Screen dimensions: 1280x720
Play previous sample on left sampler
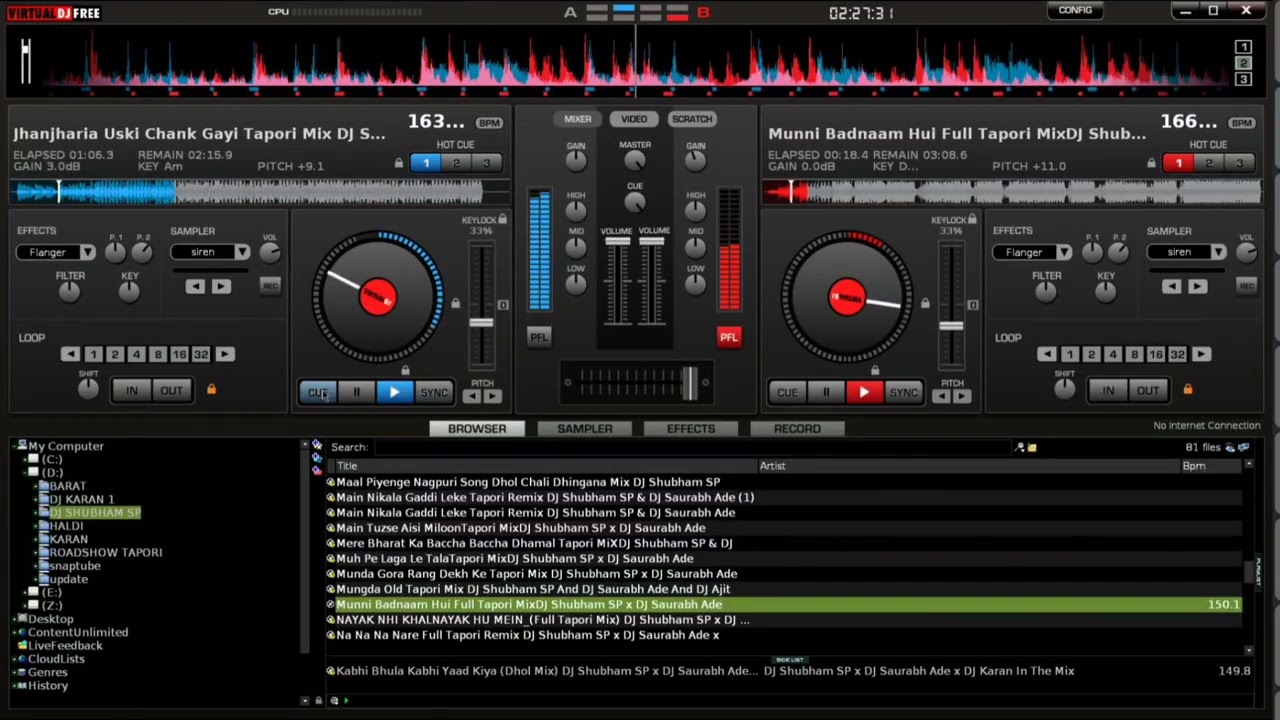coord(195,287)
